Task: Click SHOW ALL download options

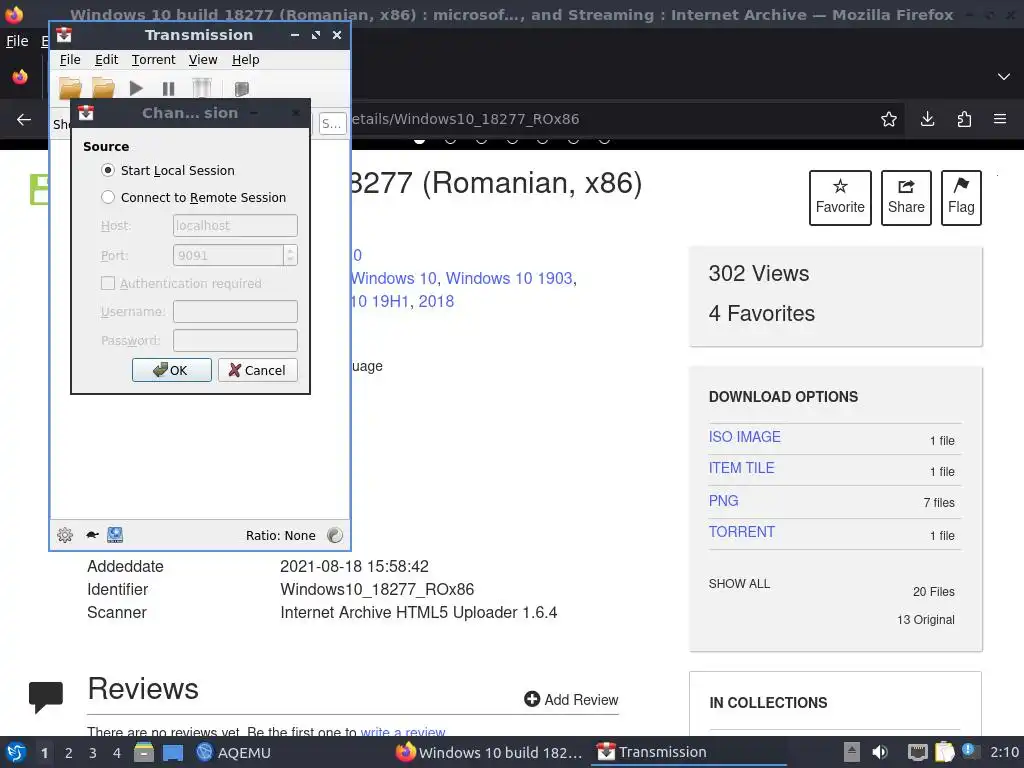Action: click(739, 584)
